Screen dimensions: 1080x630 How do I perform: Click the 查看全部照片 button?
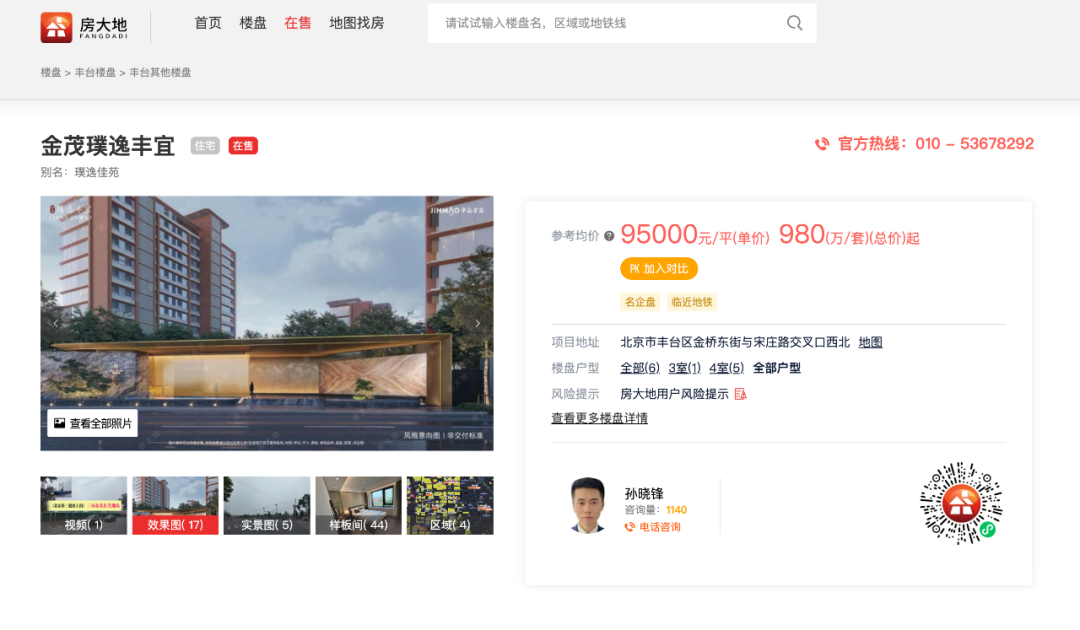[92, 423]
